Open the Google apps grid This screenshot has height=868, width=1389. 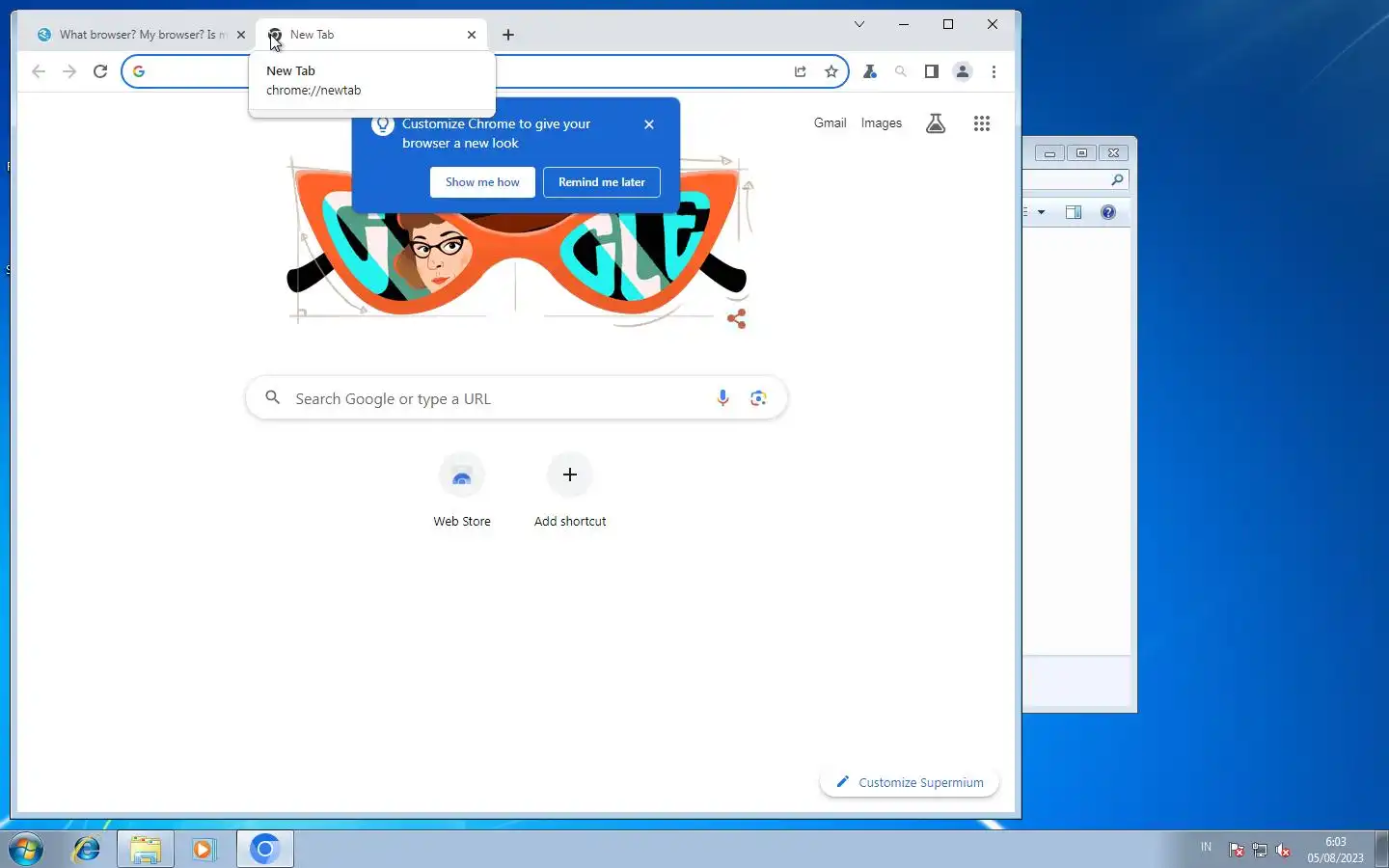tap(982, 123)
